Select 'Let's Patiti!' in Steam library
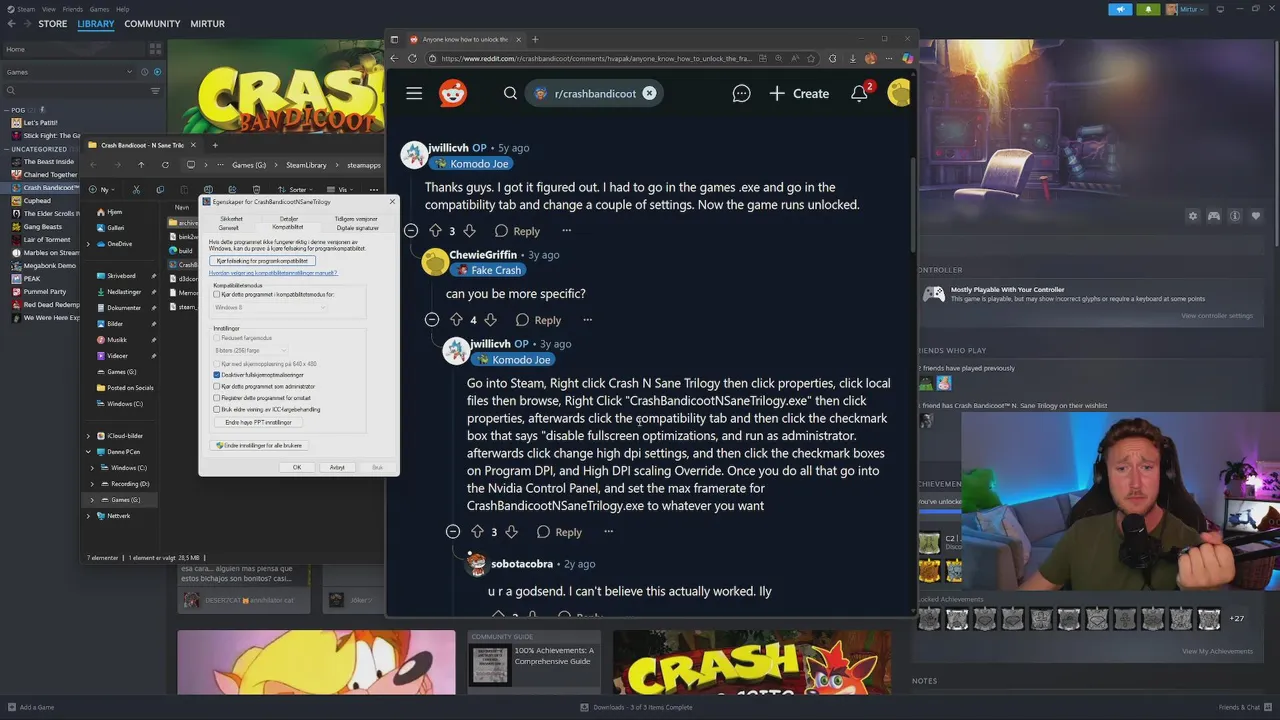 coord(41,123)
